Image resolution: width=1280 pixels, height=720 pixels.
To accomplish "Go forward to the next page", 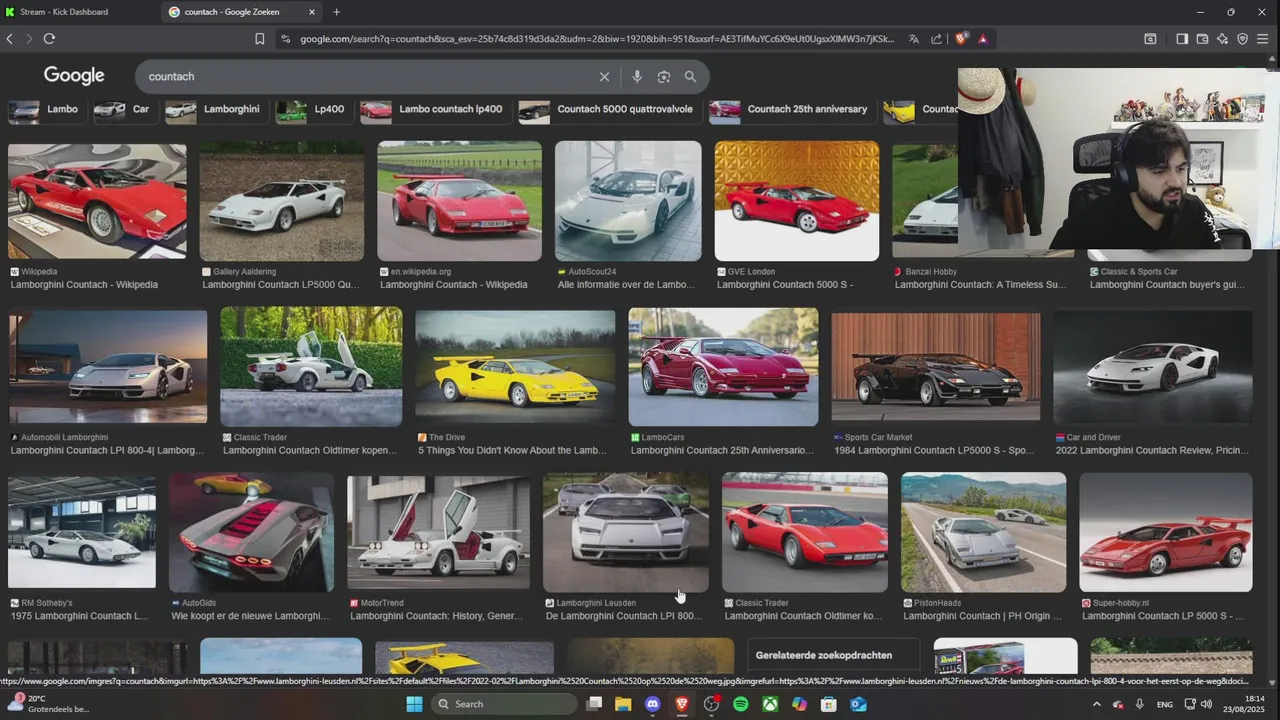I will pyautogui.click(x=29, y=39).
